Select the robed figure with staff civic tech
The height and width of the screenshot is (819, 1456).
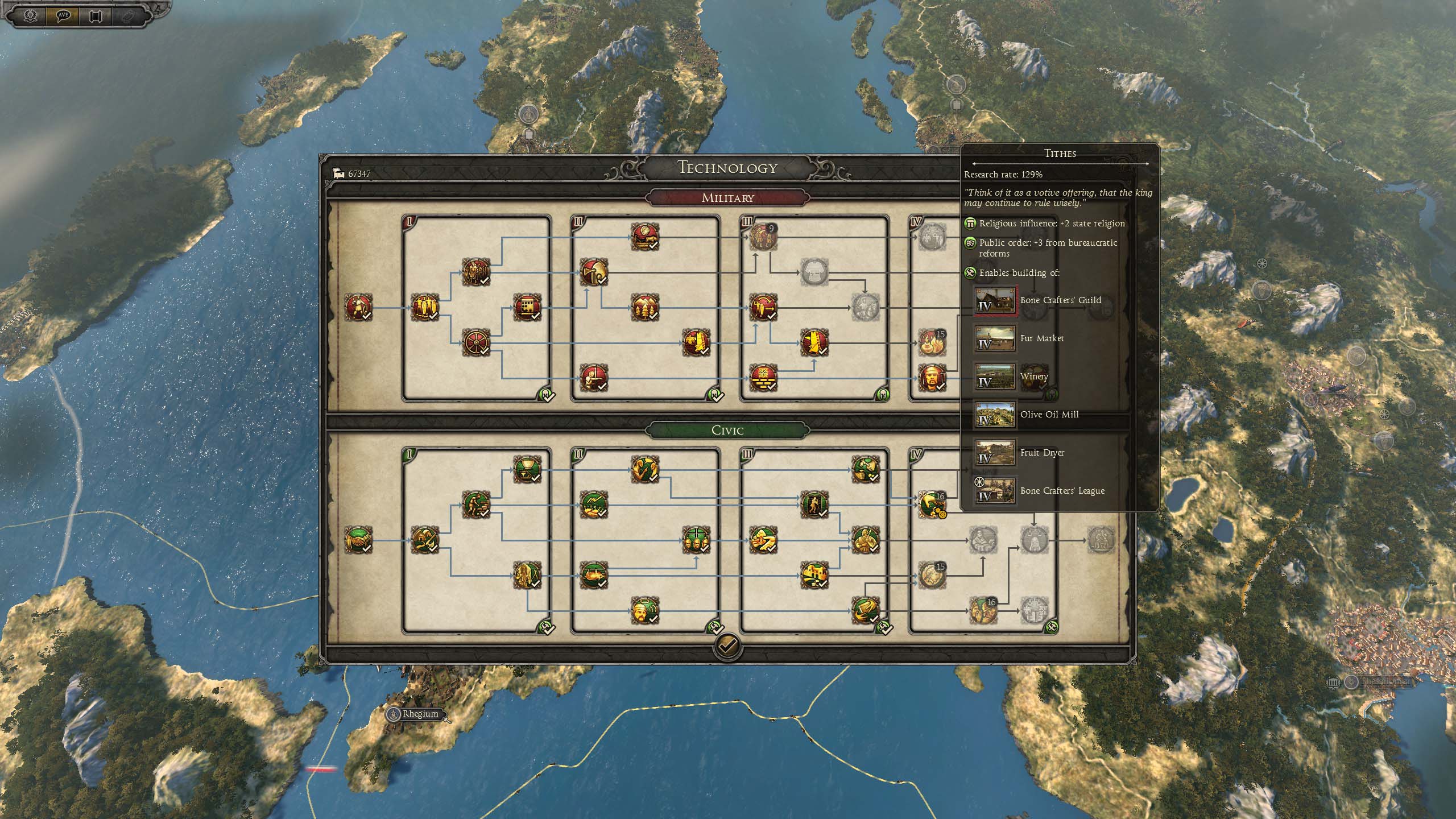(866, 540)
